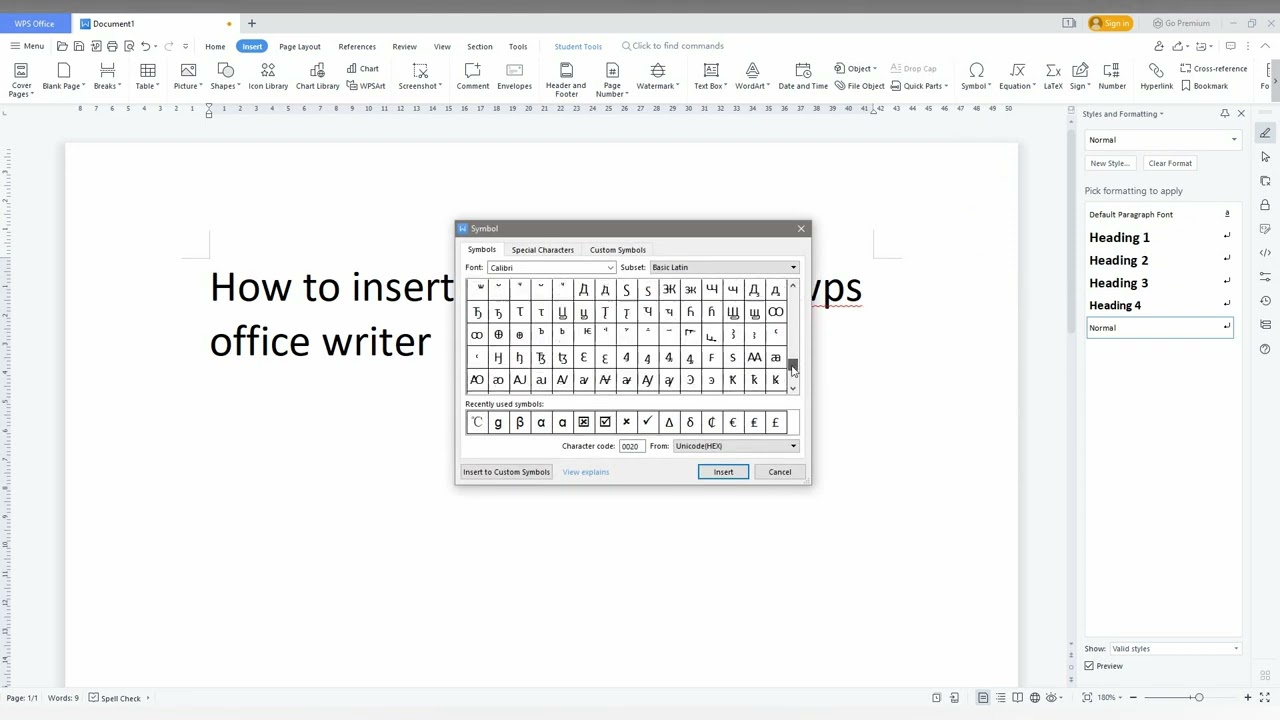1280x720 pixels.
Task: Apply the Heading 1 style
Action: tap(1160, 237)
